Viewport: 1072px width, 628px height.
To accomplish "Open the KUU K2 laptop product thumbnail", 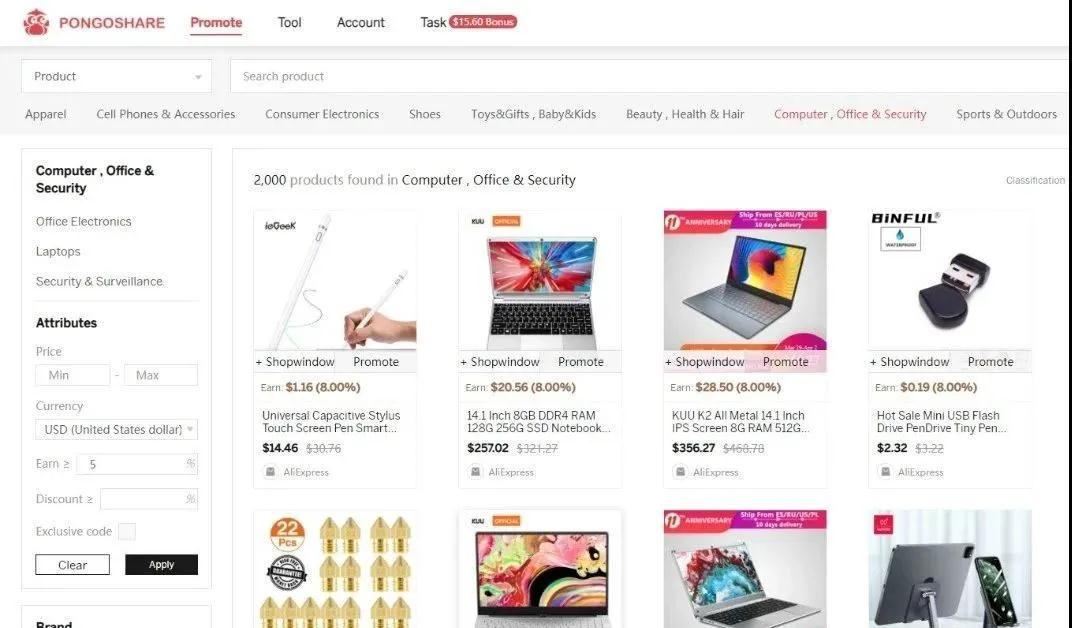I will (x=745, y=280).
